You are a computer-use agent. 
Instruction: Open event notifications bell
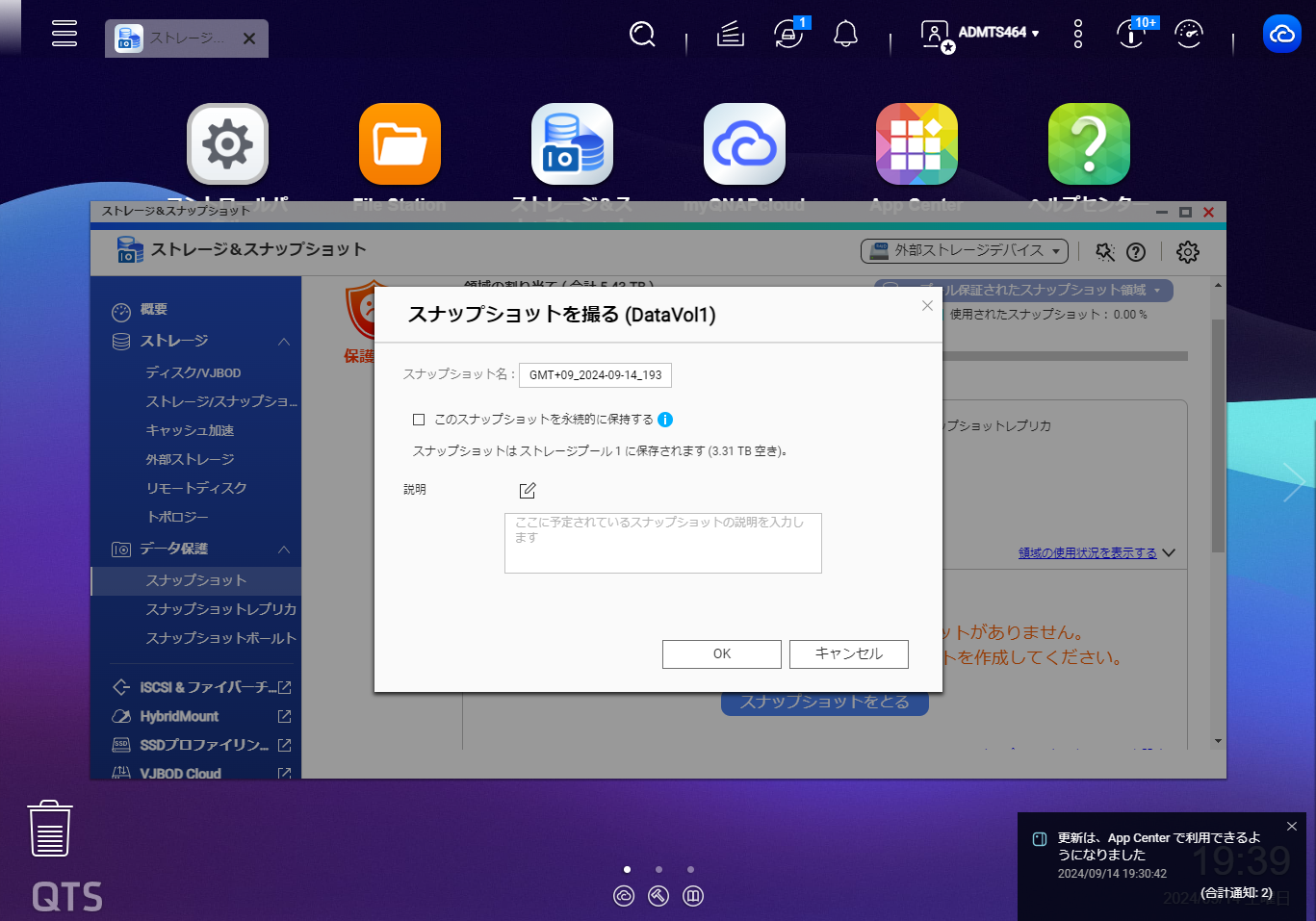[845, 35]
